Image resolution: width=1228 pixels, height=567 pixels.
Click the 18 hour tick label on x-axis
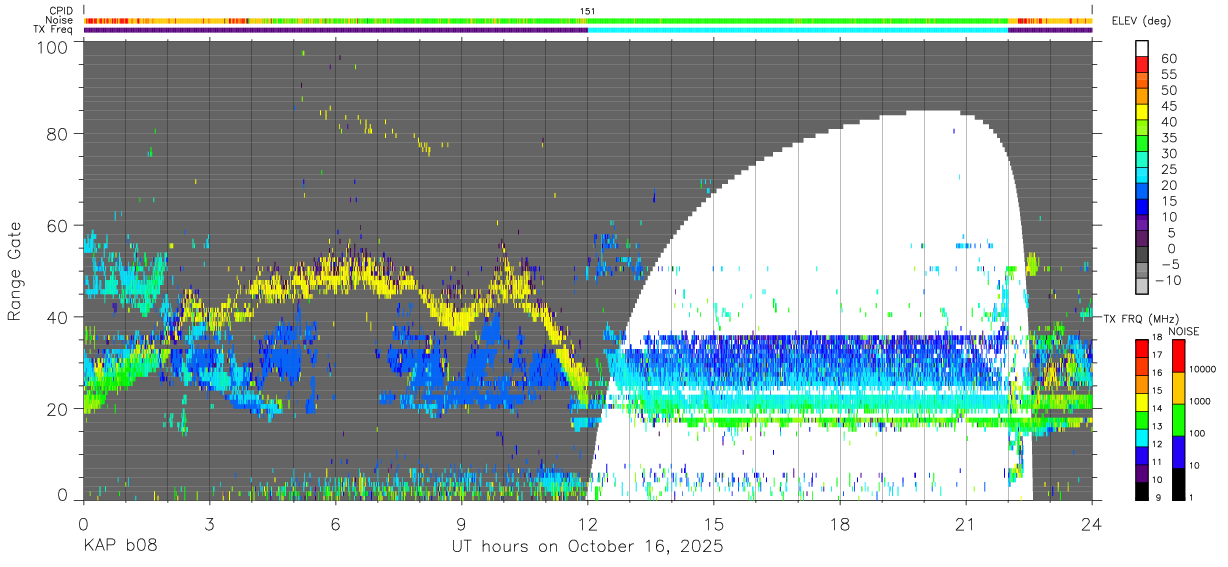(840, 524)
